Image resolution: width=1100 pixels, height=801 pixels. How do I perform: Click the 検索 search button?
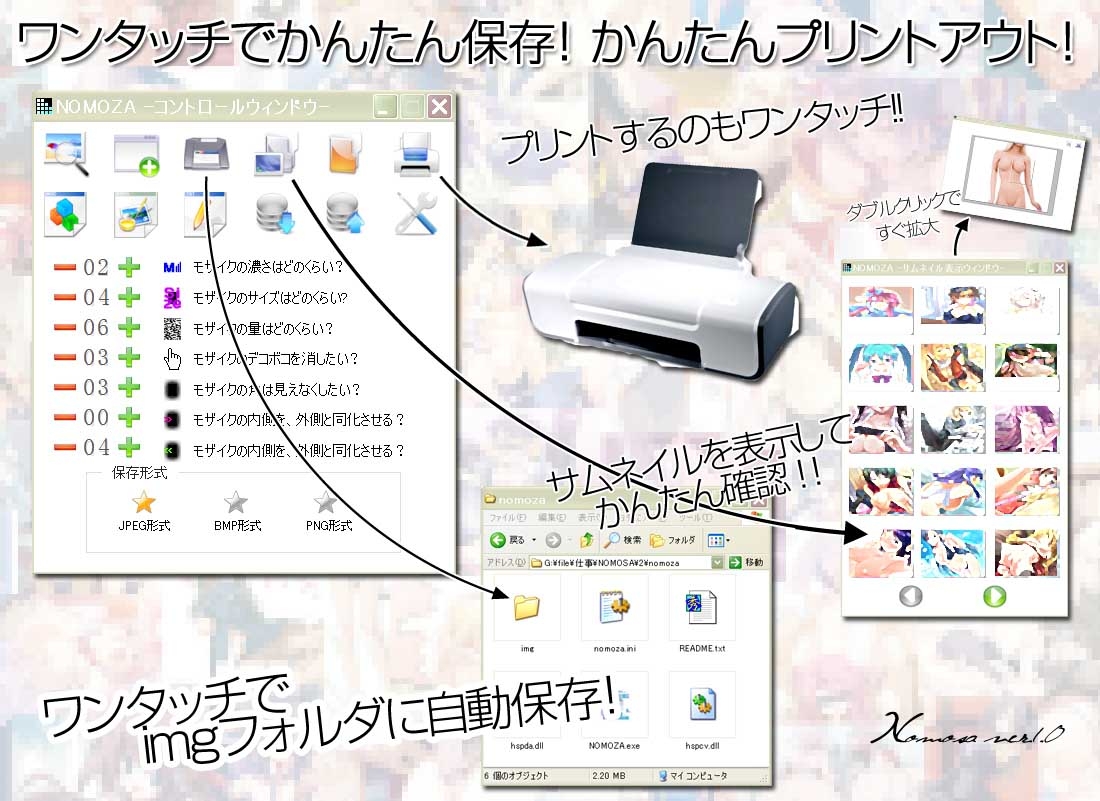624,539
